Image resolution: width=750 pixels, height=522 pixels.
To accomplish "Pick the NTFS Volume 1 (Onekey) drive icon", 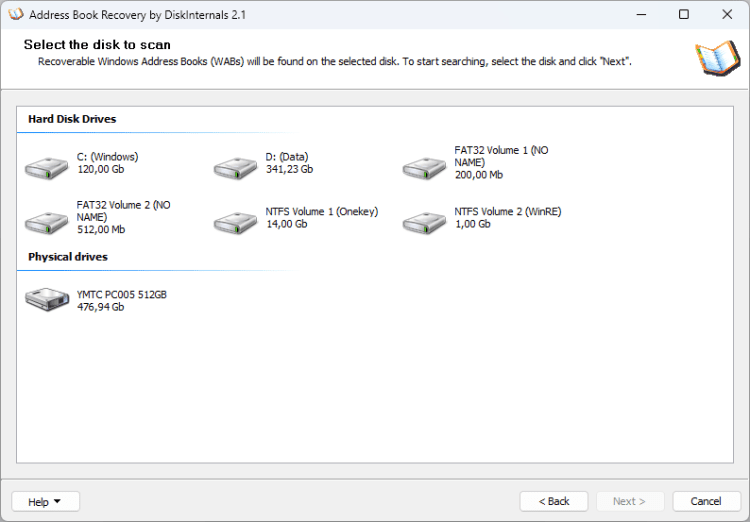I will click(235, 222).
